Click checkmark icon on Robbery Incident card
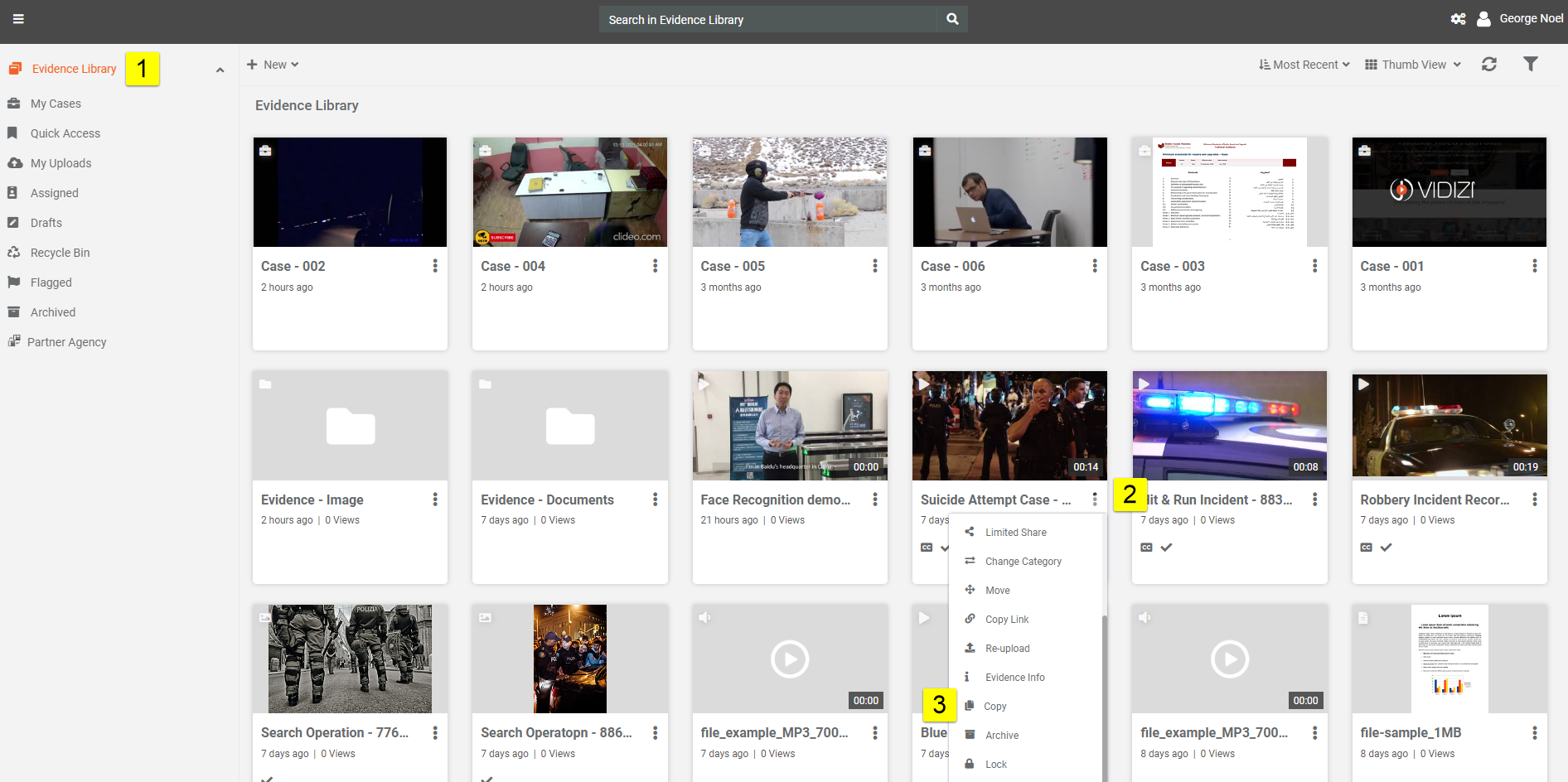The width and height of the screenshot is (1568, 782). (1386, 548)
